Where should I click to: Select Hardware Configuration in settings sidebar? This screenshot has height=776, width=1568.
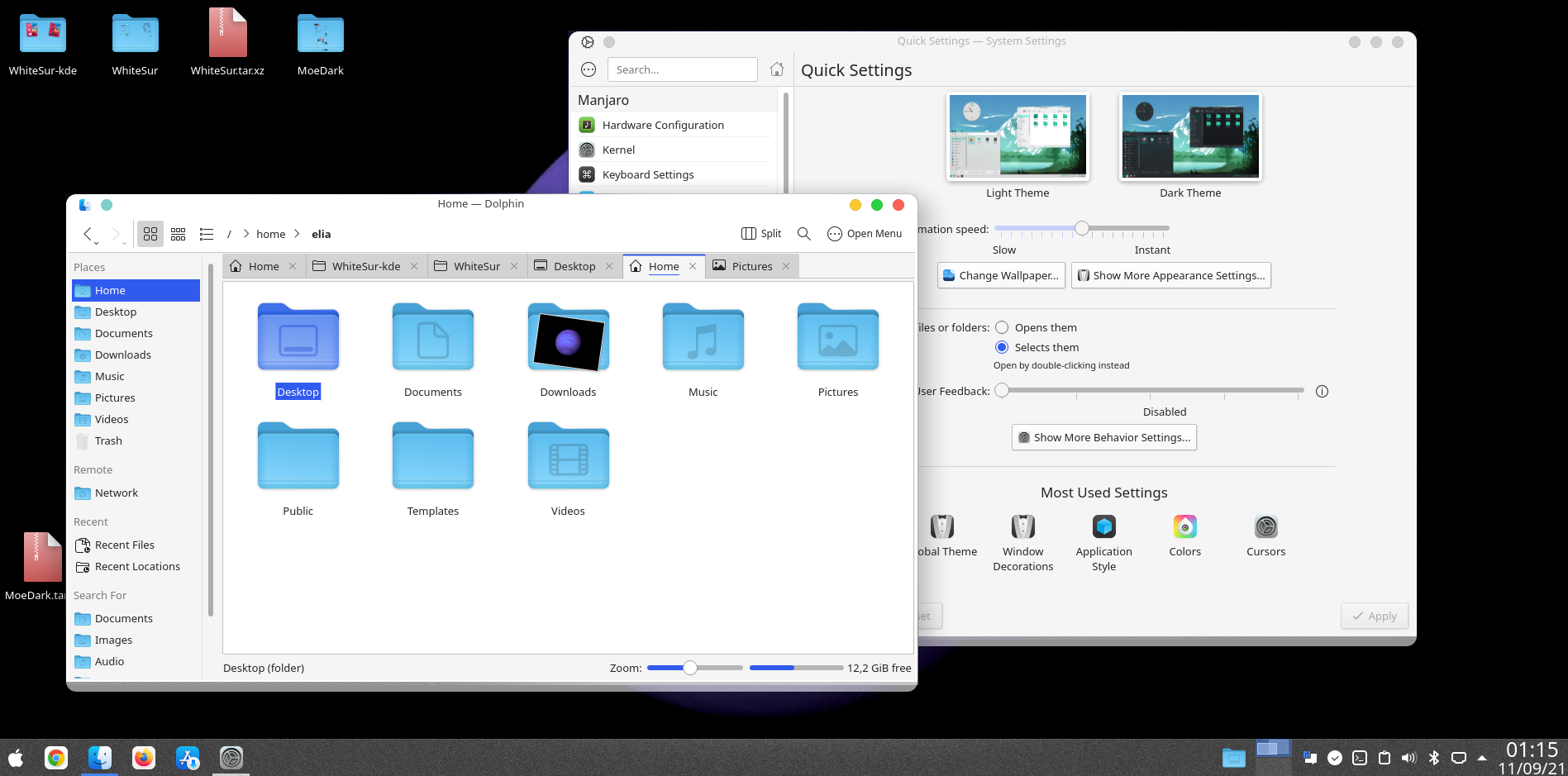[x=674, y=125]
